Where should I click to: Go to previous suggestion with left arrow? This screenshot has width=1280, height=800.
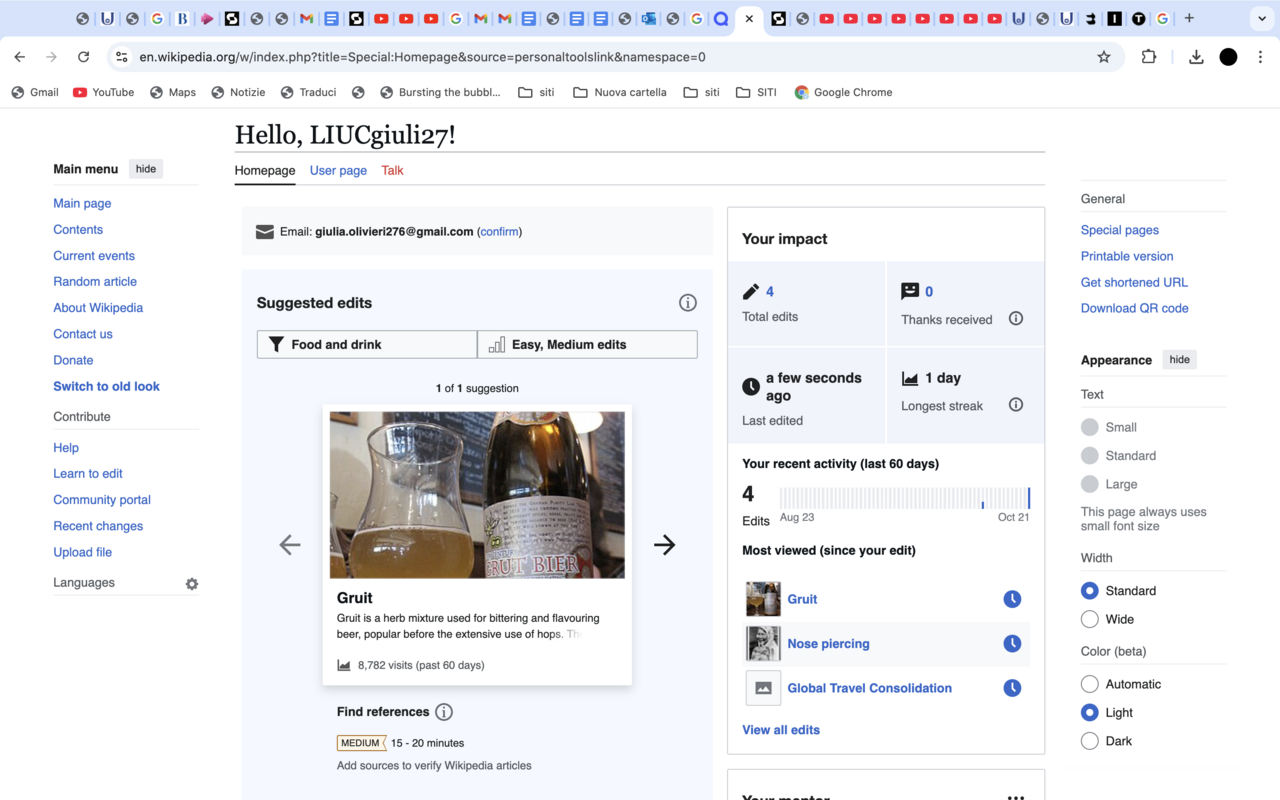[290, 545]
